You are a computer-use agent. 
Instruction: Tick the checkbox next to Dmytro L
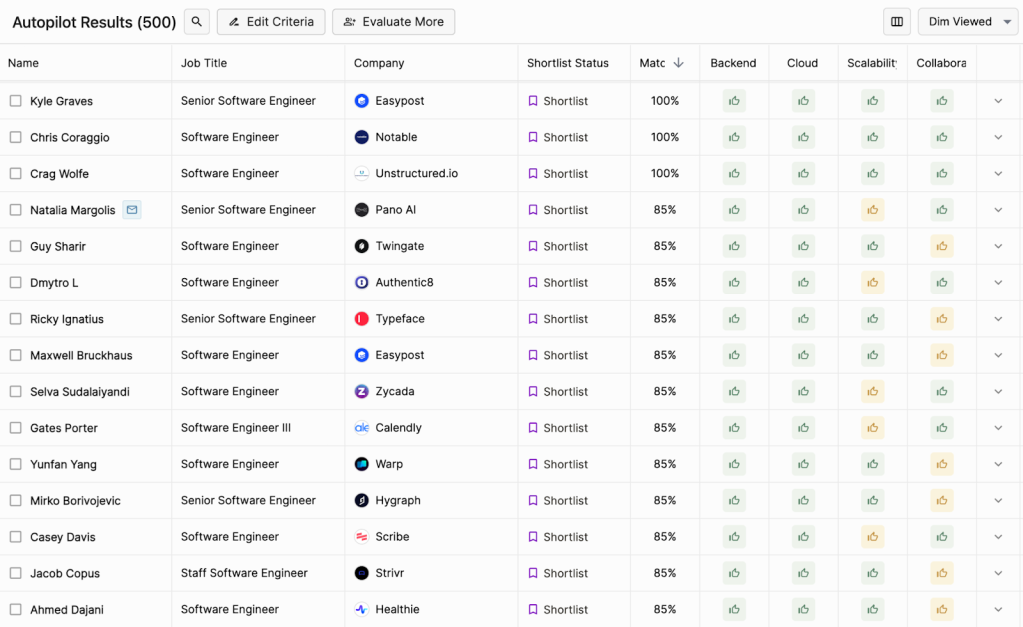[x=16, y=283]
